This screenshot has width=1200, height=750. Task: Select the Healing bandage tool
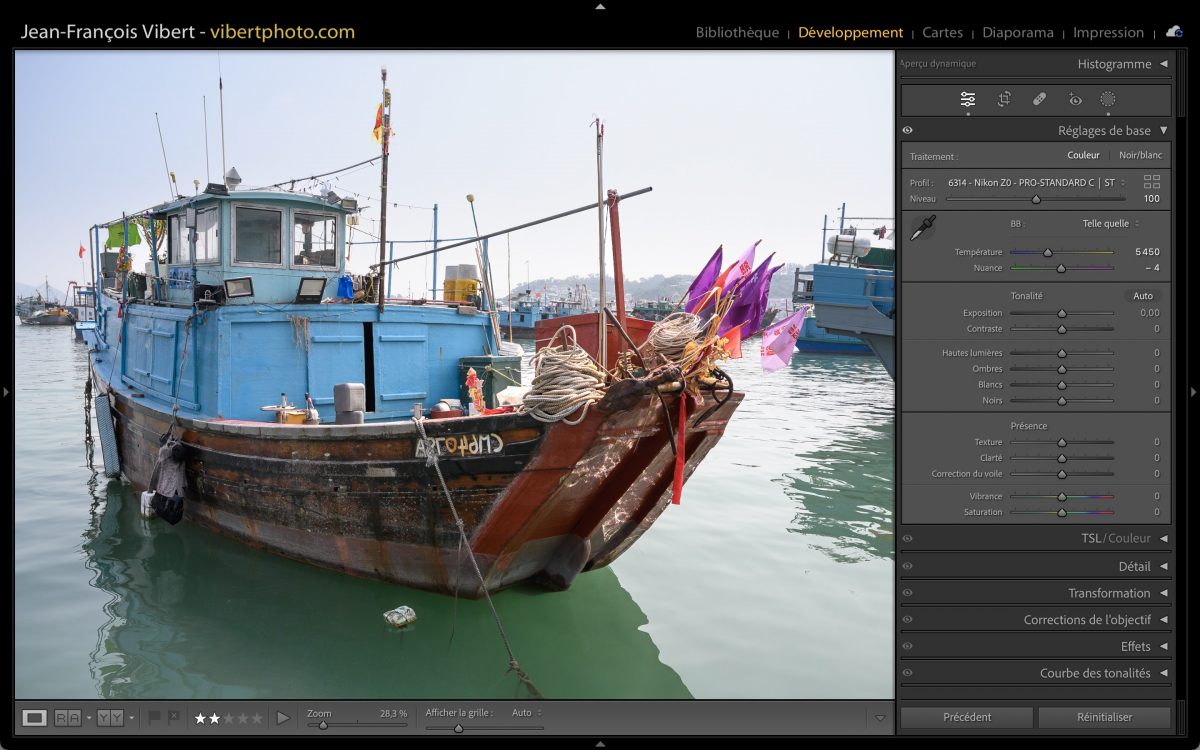pyautogui.click(x=1039, y=99)
